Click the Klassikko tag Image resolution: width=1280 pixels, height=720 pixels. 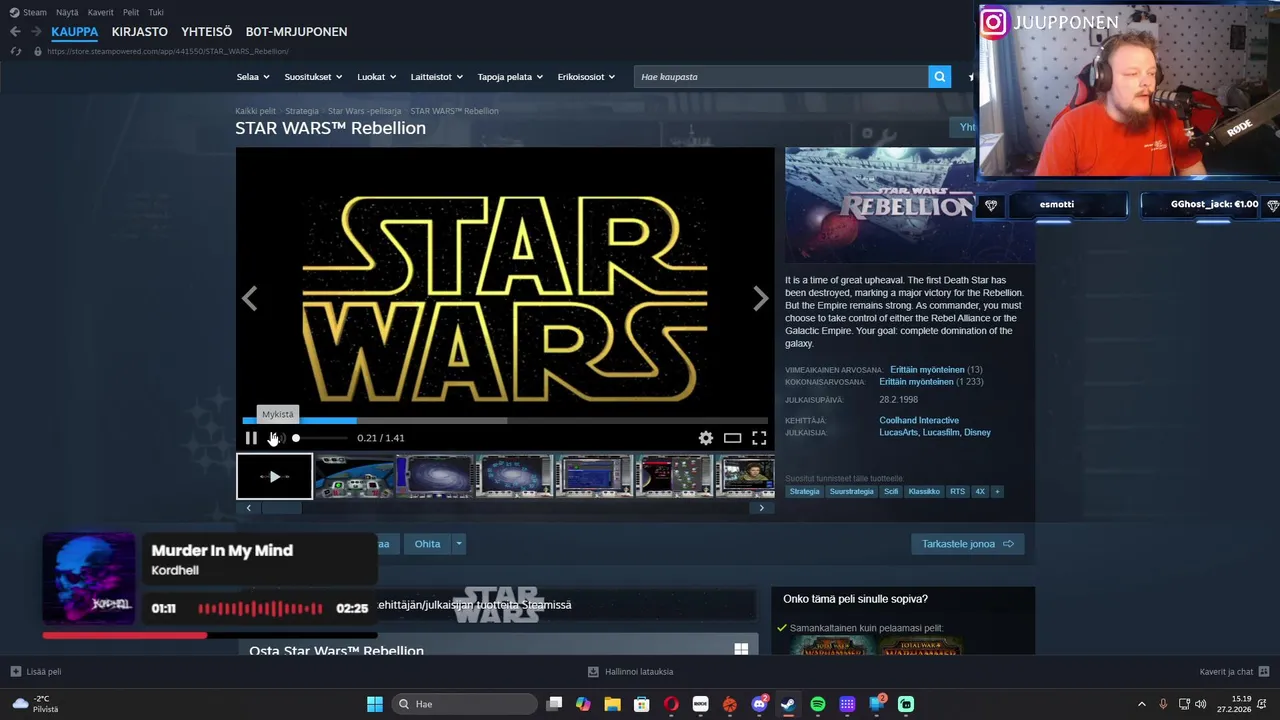(924, 492)
